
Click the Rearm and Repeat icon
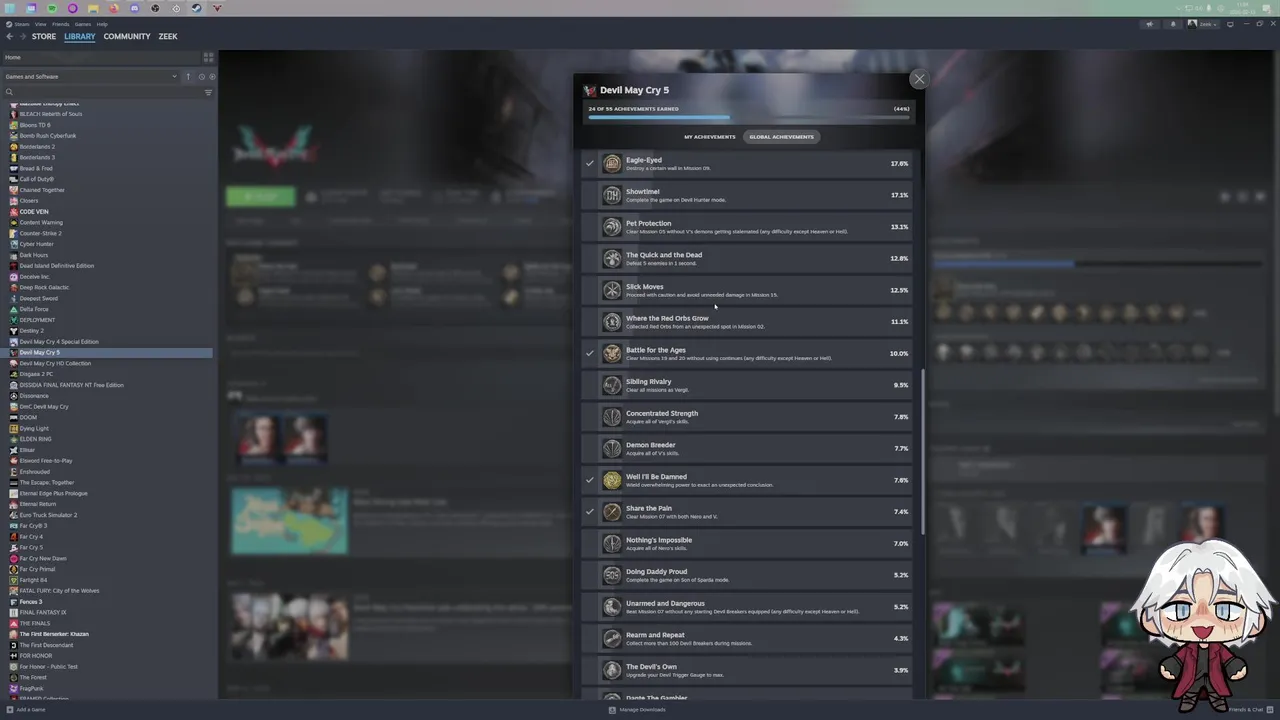[612, 638]
